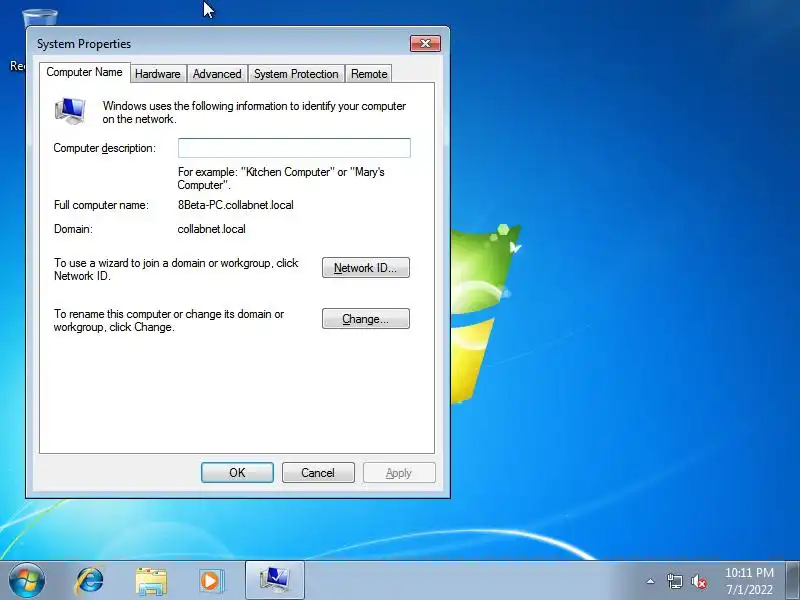800x600 pixels.
Task: Open the network status tray icon
Action: click(674, 581)
